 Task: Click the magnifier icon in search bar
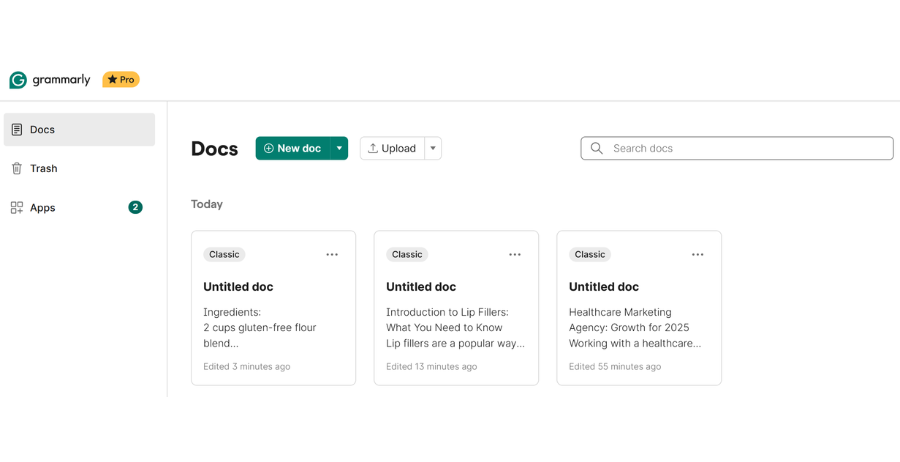pos(597,148)
